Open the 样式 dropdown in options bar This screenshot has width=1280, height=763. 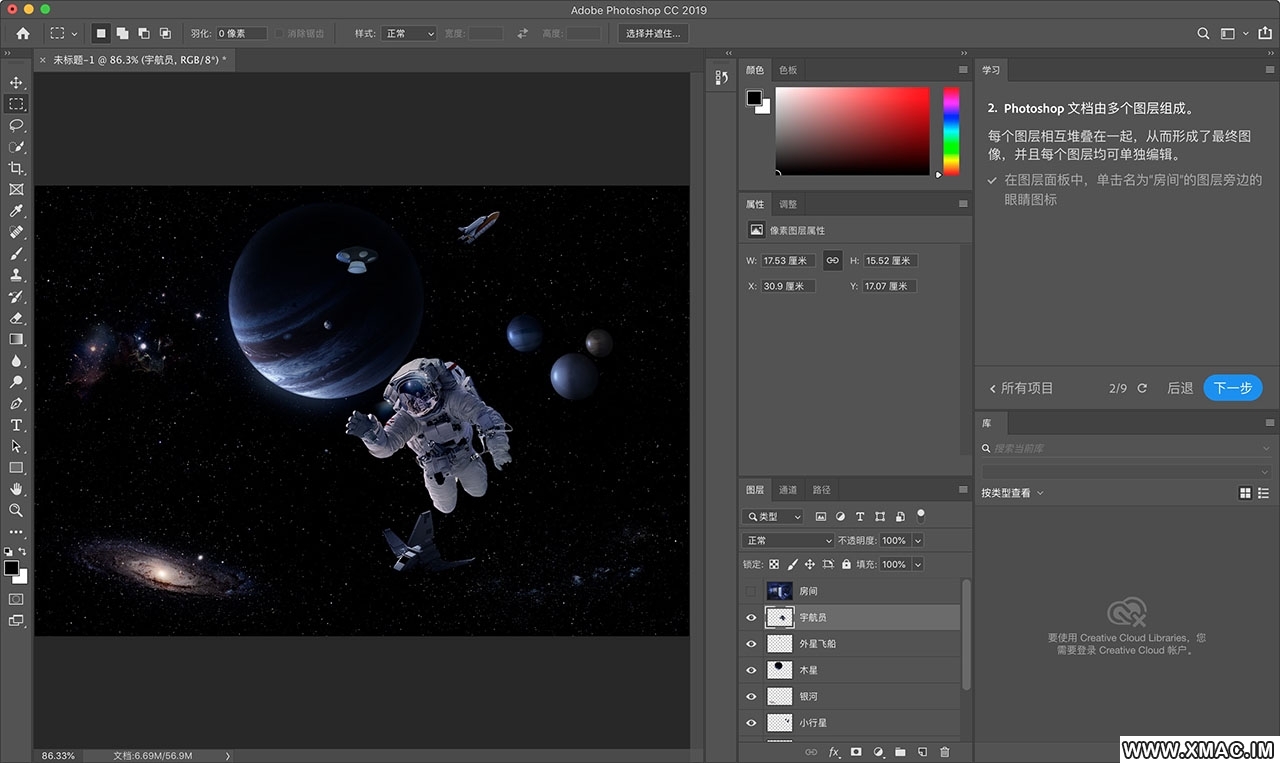click(x=409, y=33)
